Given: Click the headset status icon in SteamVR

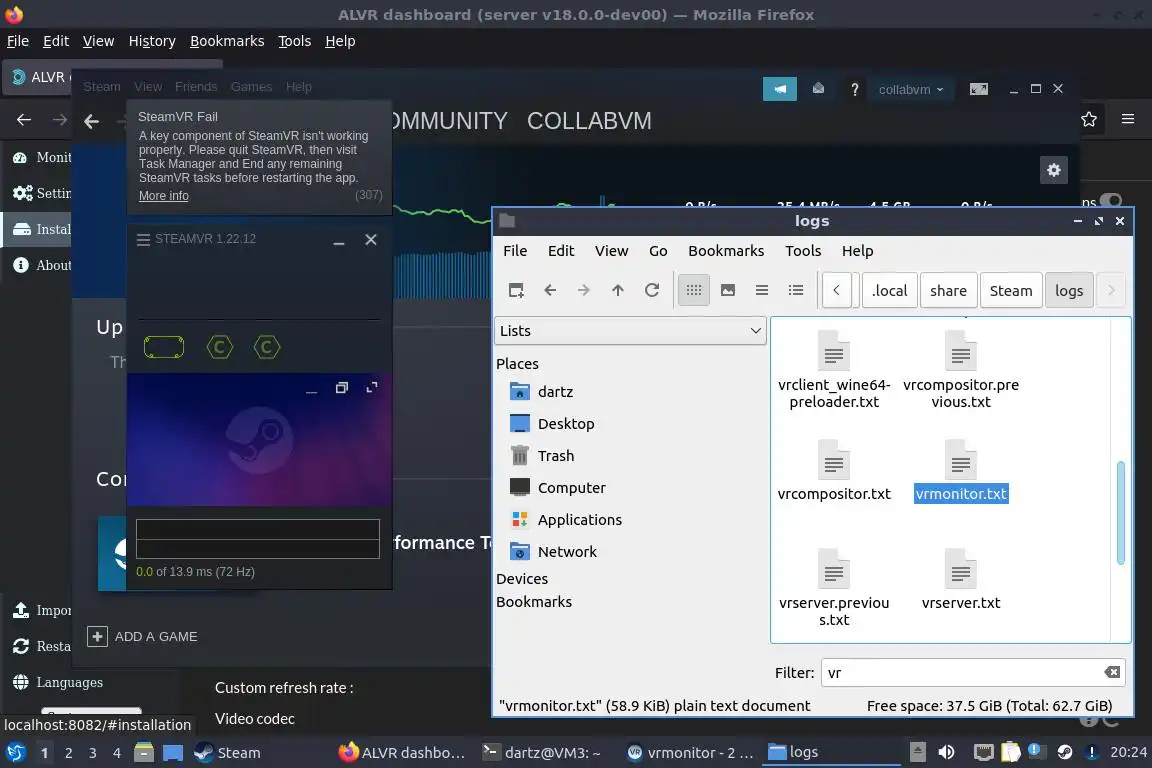Looking at the screenshot, I should click(x=164, y=347).
